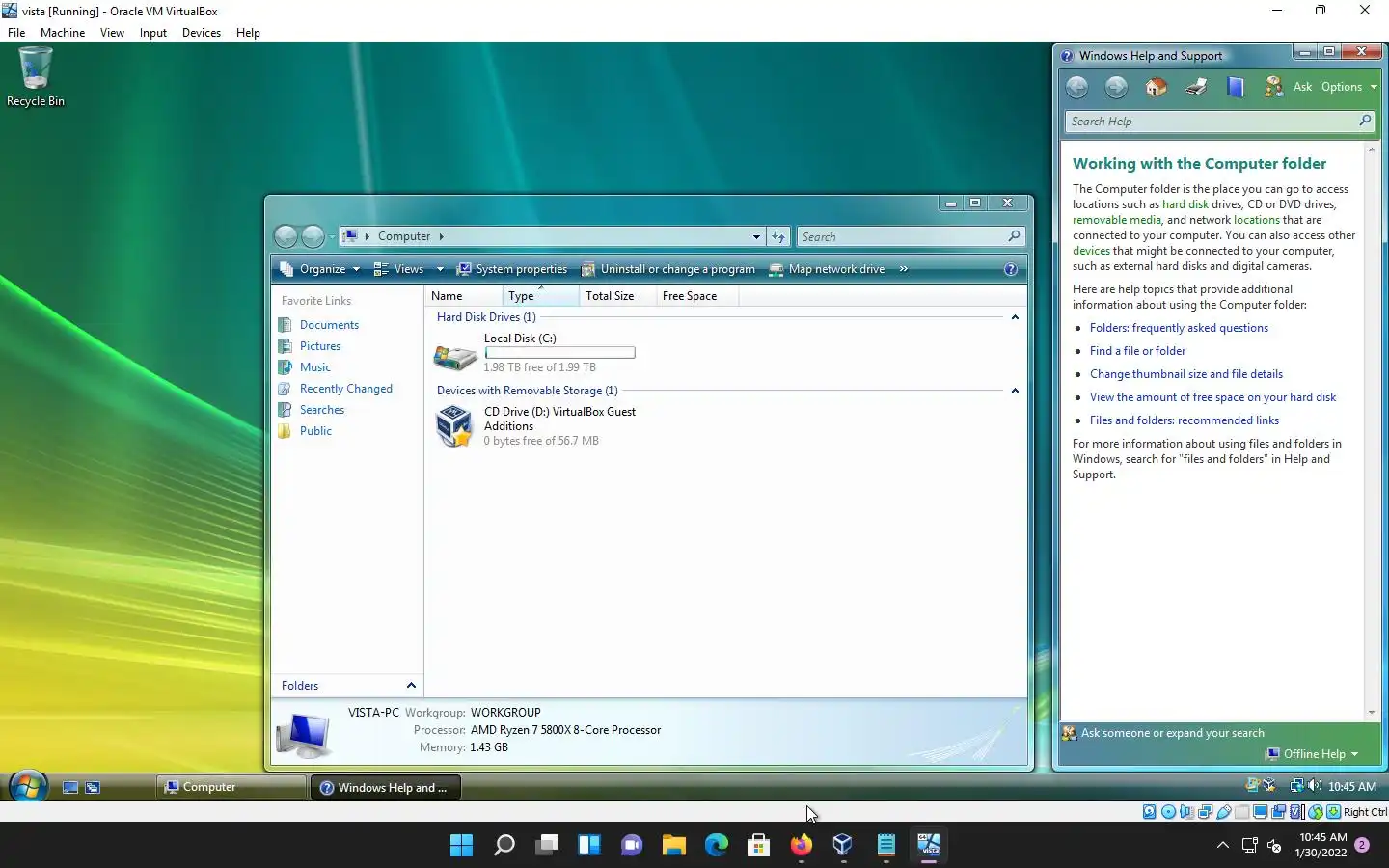
Task: Click Uninstall or change a program
Action: [668, 269]
